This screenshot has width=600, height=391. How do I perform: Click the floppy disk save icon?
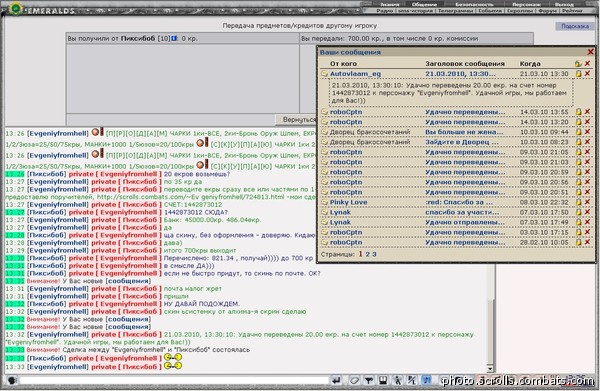[383, 380]
